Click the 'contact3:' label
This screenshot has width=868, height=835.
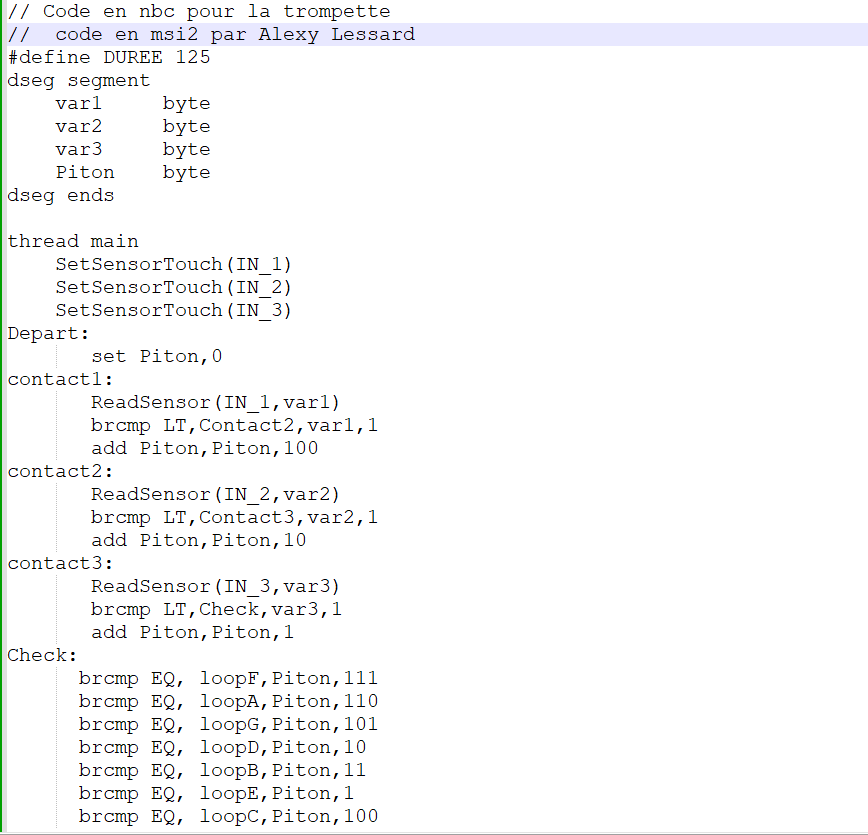[60, 563]
